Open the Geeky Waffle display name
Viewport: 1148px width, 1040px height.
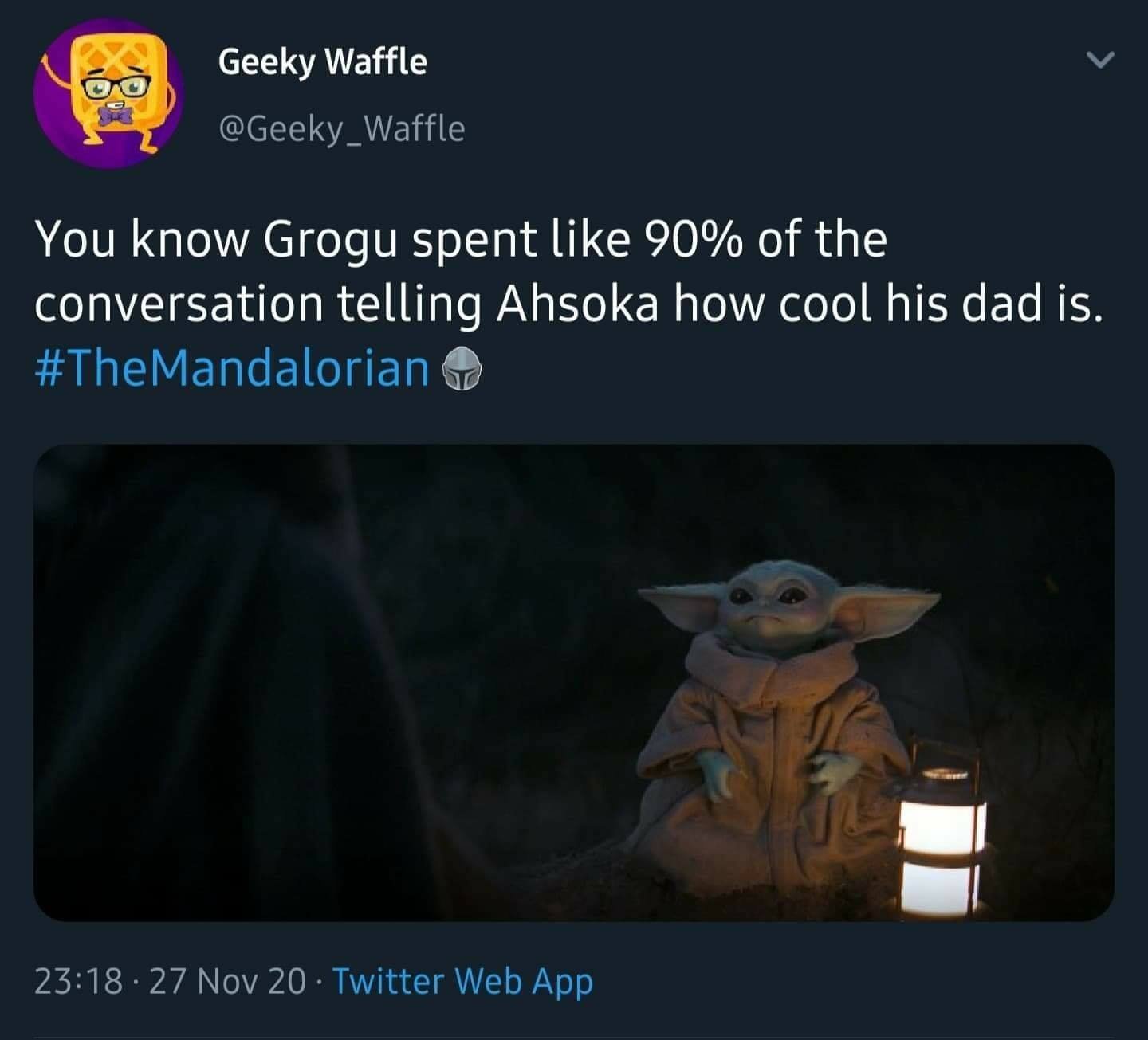tap(322, 62)
